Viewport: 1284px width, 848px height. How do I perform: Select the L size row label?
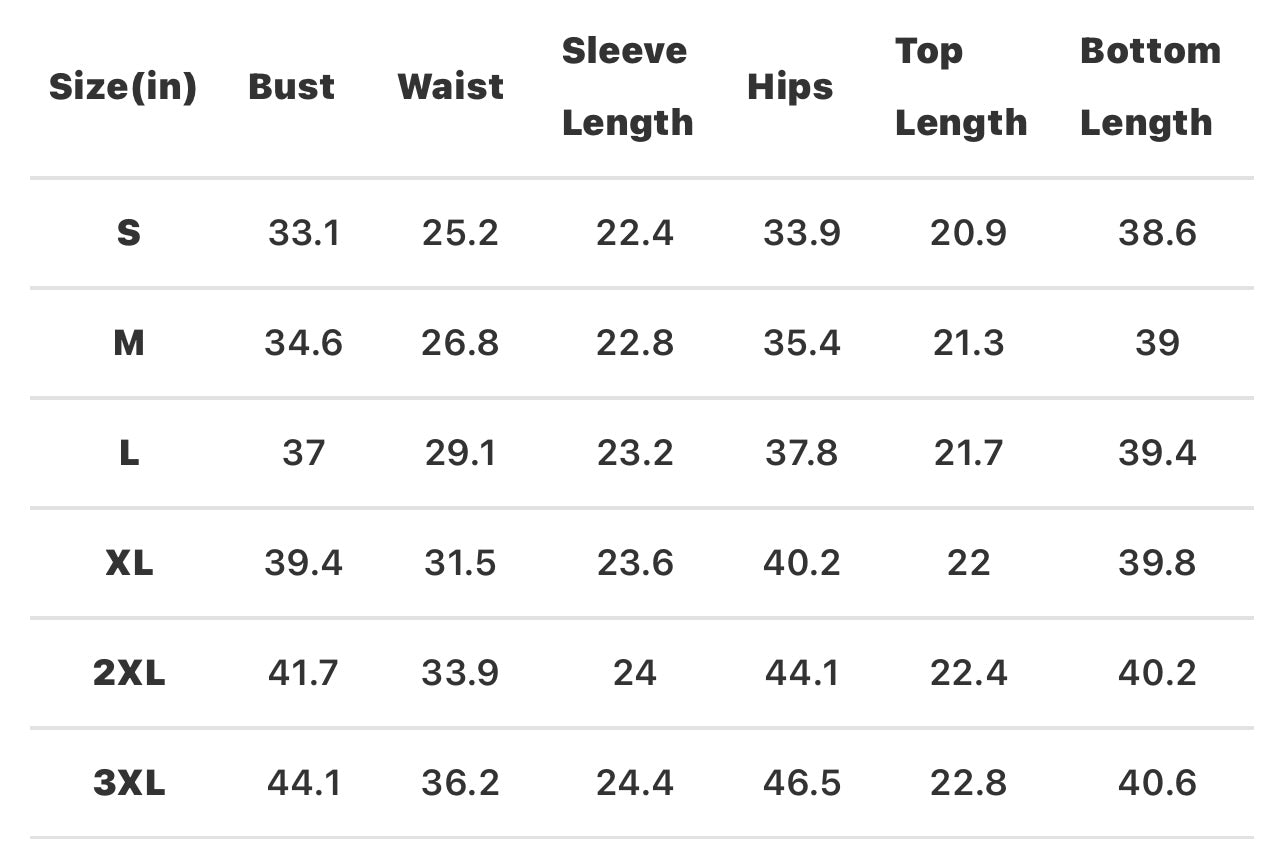129,453
